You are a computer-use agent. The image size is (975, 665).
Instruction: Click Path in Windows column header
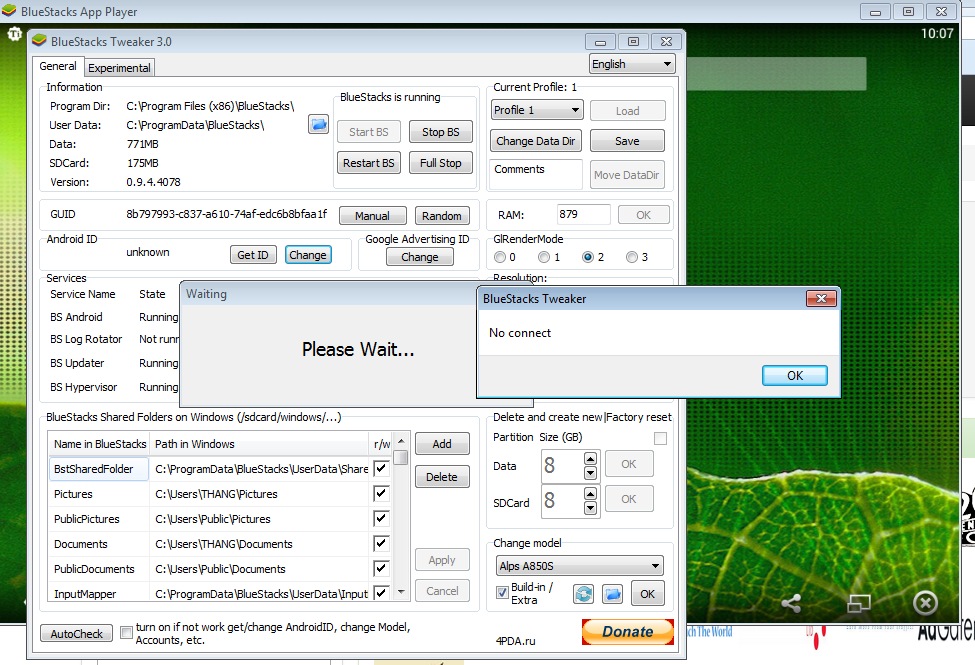point(259,444)
